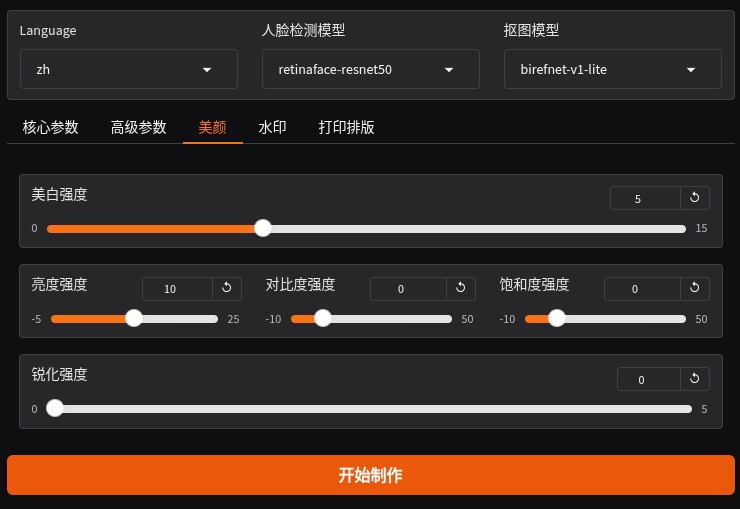Click the 锐化强度 slider handle

pyautogui.click(x=55, y=408)
